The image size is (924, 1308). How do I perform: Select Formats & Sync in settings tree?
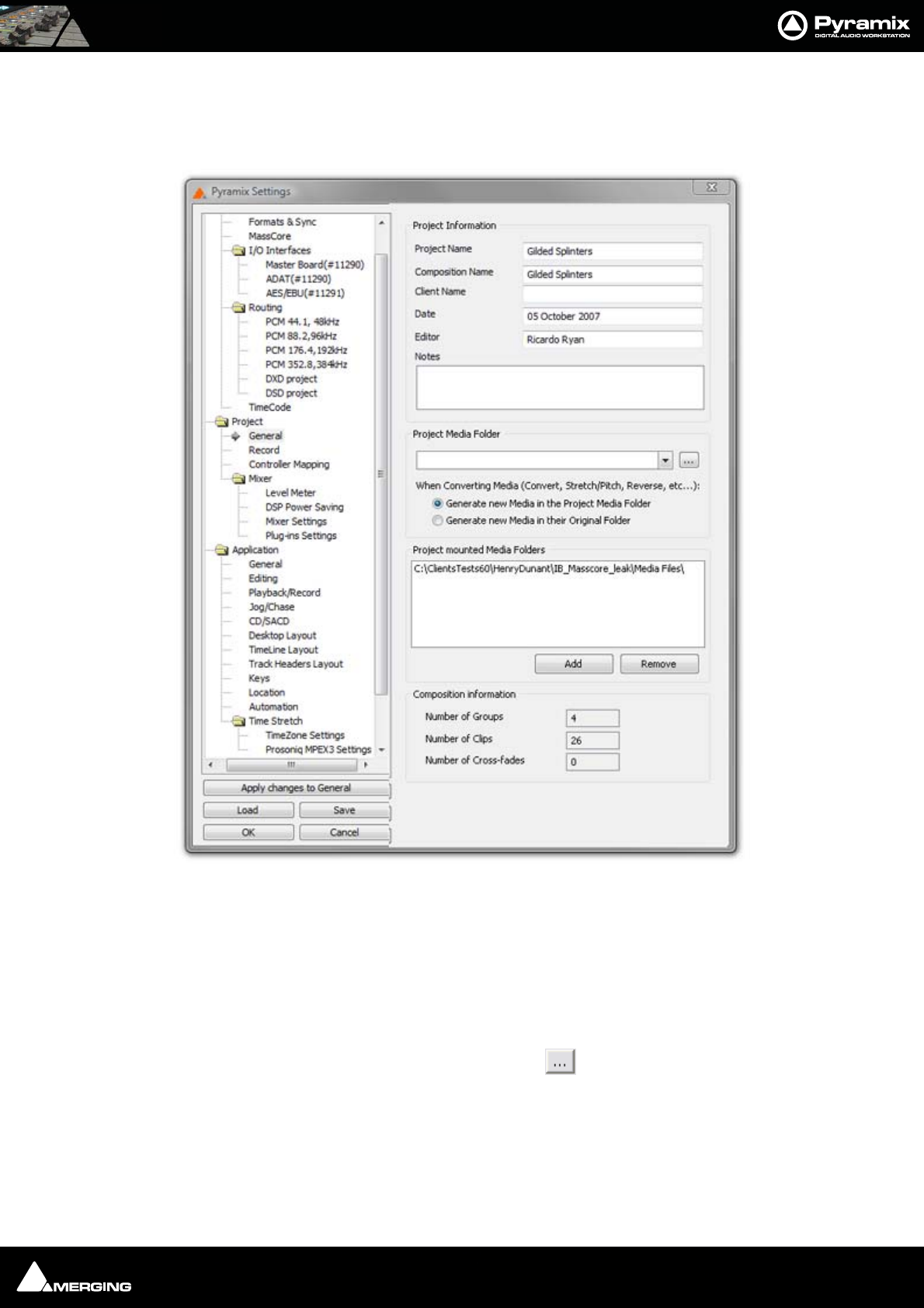[x=282, y=222]
